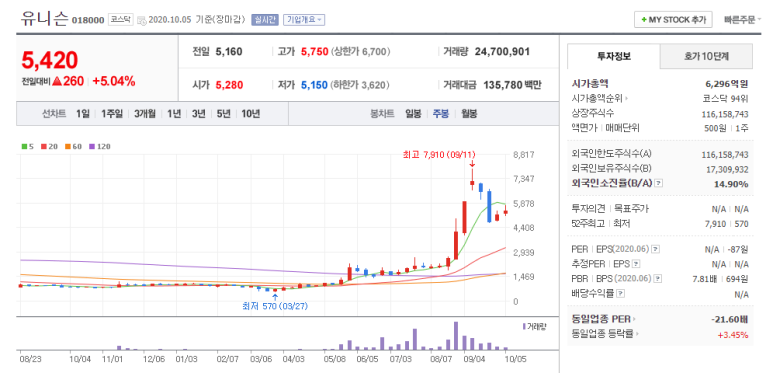
Task: Click help icon next to 외국인소진율(B/A)
Action: point(659,183)
